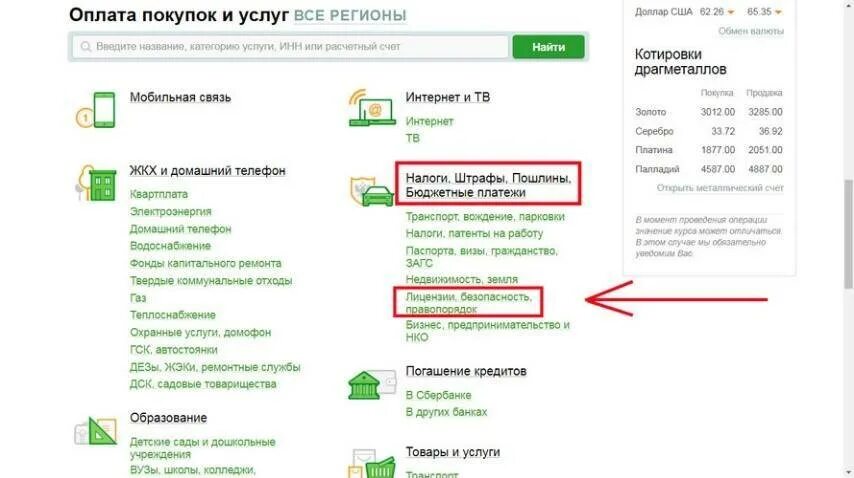Click the car and shield taxes icon
This screenshot has width=854, height=478.
pyautogui.click(x=372, y=191)
